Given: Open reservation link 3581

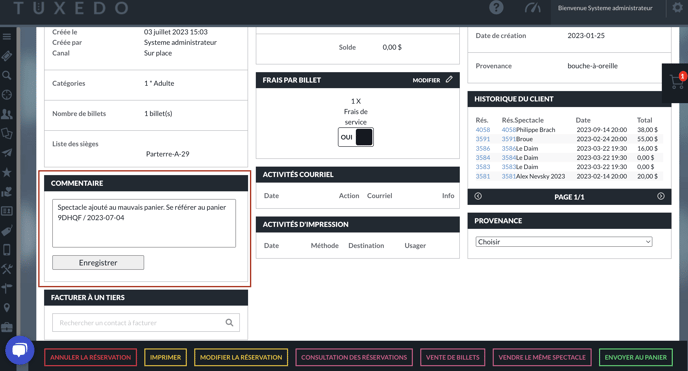Looking at the screenshot, I should coord(483,176).
